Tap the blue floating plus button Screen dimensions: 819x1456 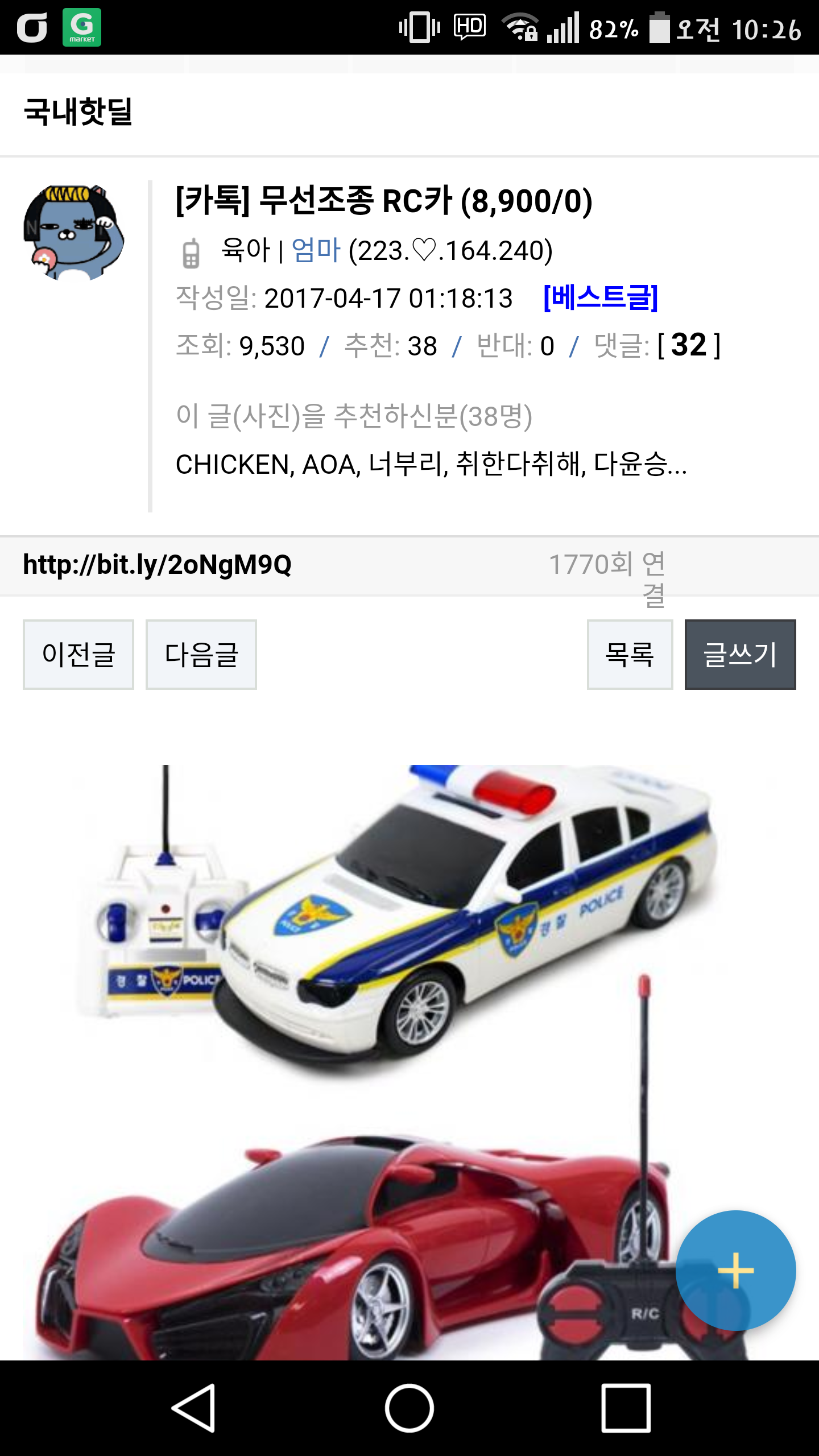tap(735, 1270)
